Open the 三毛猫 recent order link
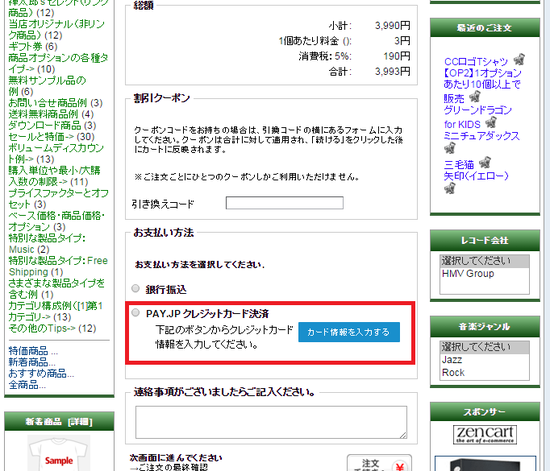The image size is (550, 471). (459, 164)
